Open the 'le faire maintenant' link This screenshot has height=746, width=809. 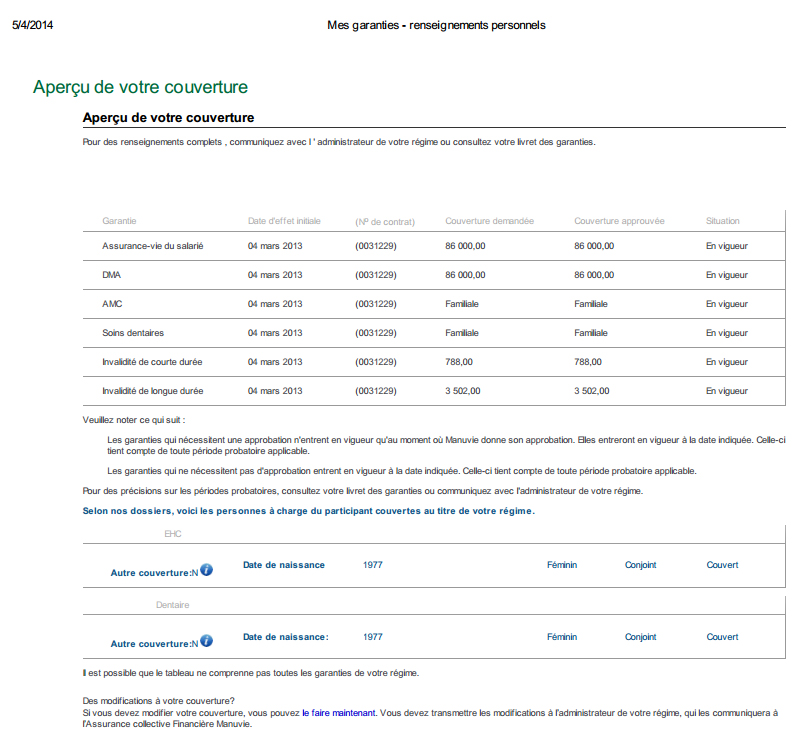[339, 713]
